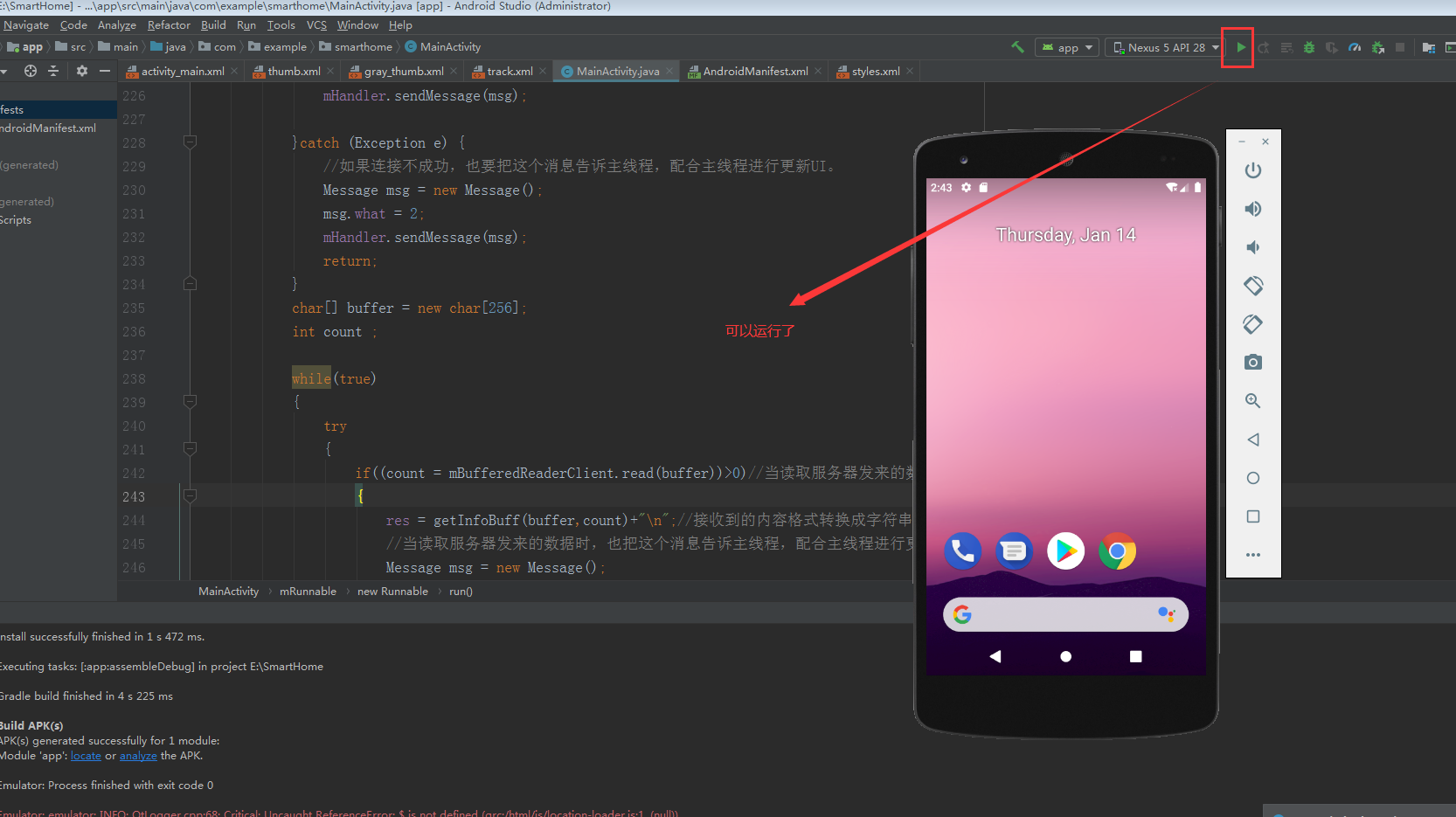
Task: Open Chrome on the emulator home screen
Action: pyautogui.click(x=1117, y=551)
